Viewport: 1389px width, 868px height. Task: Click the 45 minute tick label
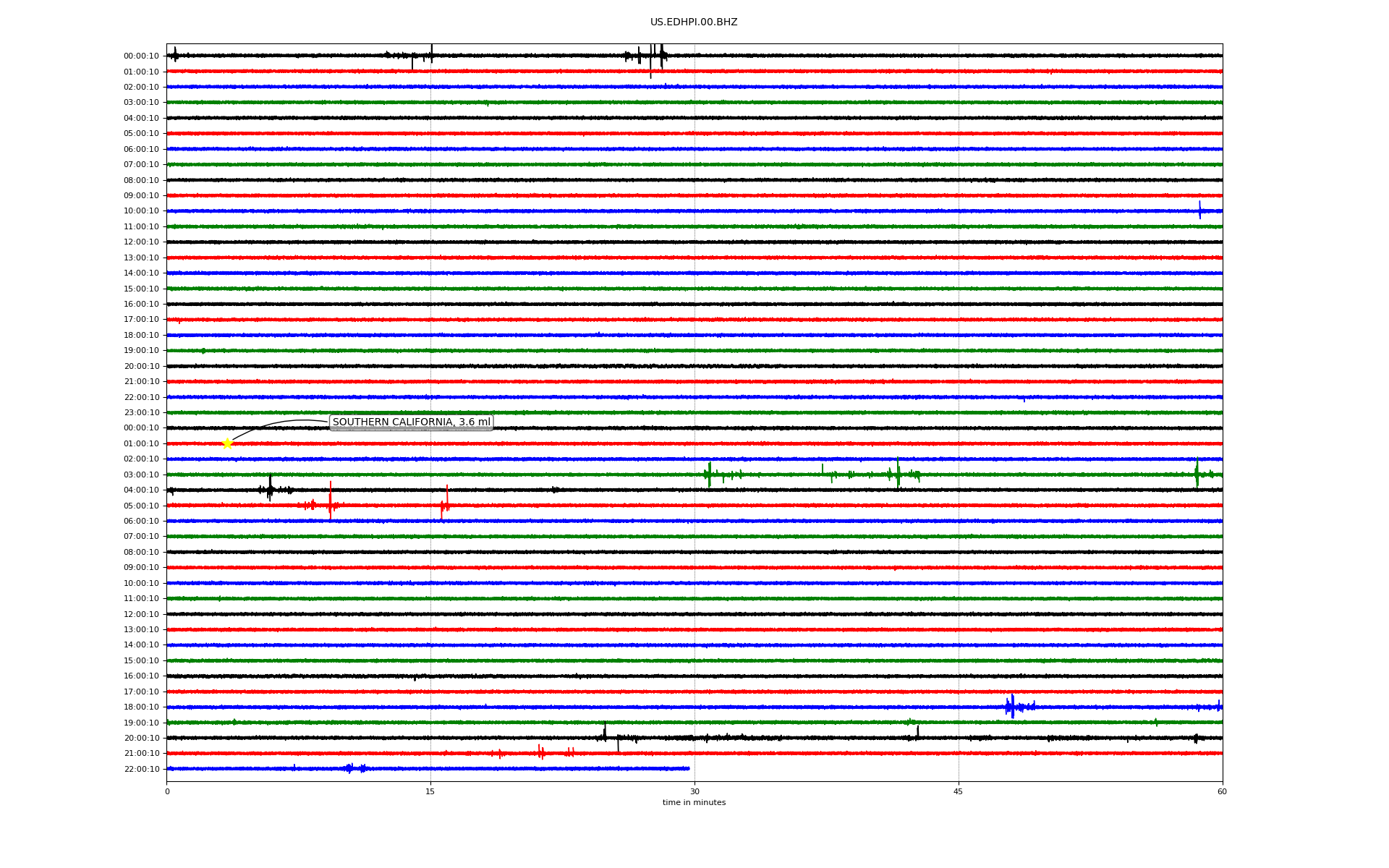[x=958, y=791]
